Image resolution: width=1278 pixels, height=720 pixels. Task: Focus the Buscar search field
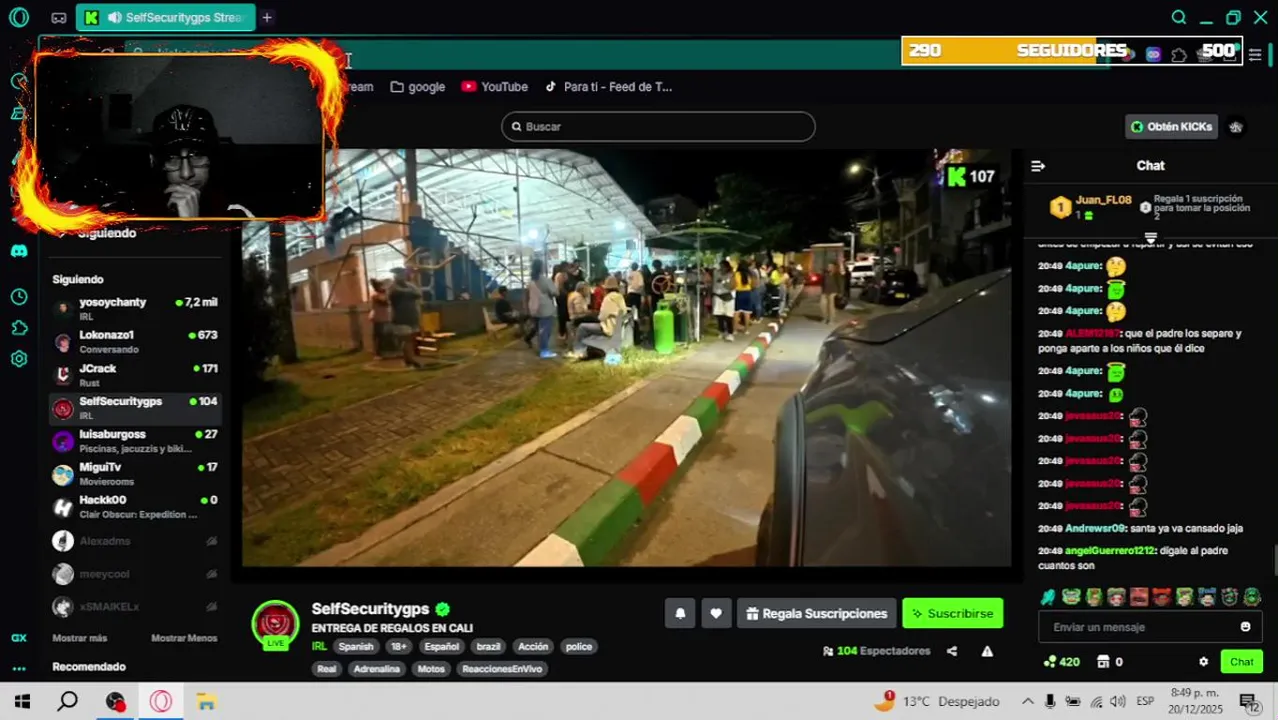click(658, 127)
